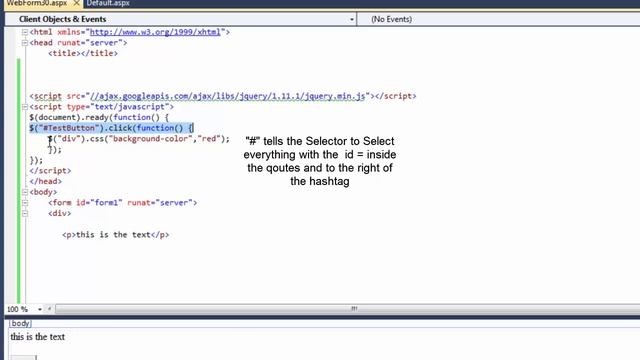Open the w3.org xhtml namespace link
The image size is (640, 360).
click(155, 32)
